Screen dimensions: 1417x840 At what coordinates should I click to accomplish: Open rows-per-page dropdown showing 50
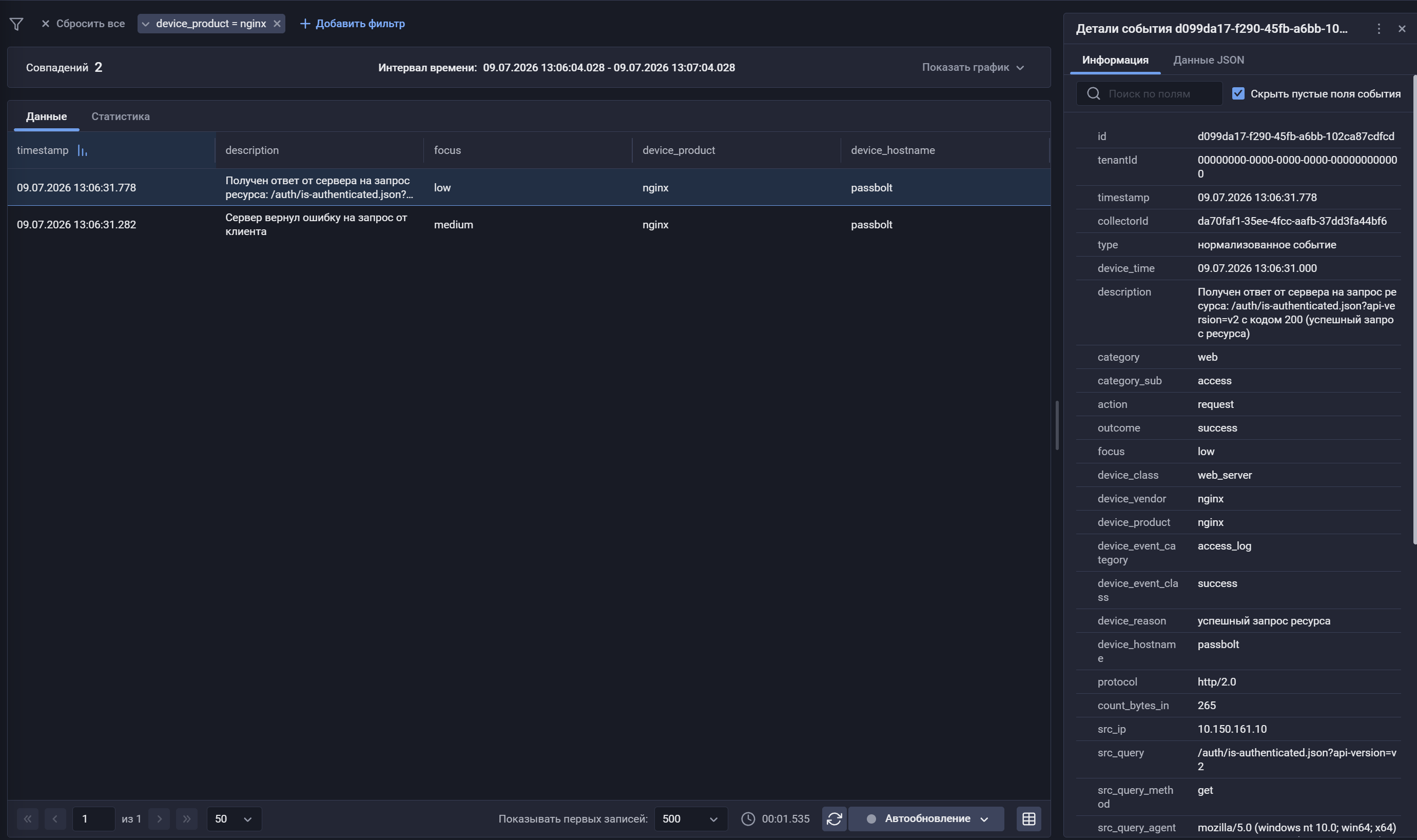point(234,819)
